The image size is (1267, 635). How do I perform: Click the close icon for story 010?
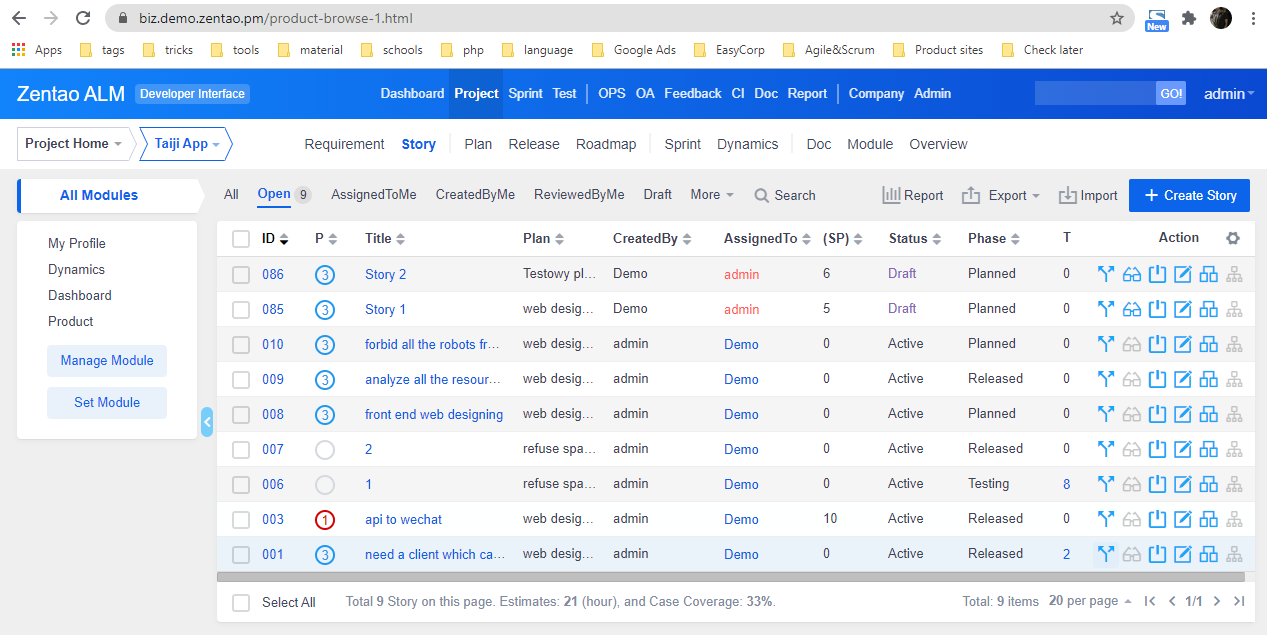click(x=1158, y=345)
